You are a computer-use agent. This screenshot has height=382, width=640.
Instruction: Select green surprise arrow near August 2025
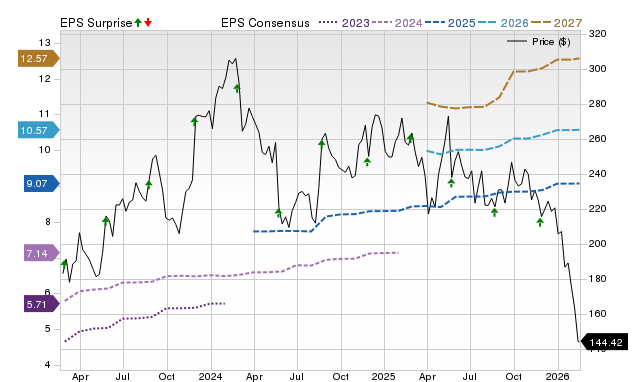click(x=494, y=212)
